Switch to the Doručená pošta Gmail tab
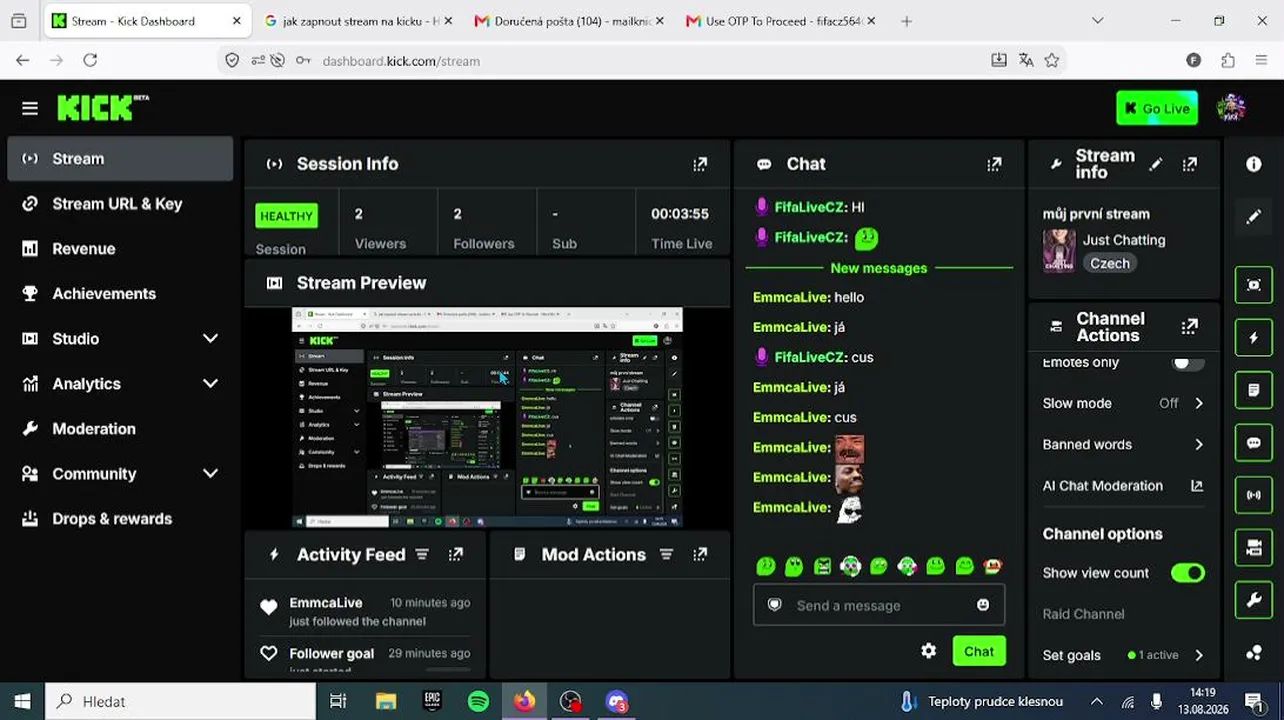Image resolution: width=1284 pixels, height=720 pixels. tap(568, 21)
